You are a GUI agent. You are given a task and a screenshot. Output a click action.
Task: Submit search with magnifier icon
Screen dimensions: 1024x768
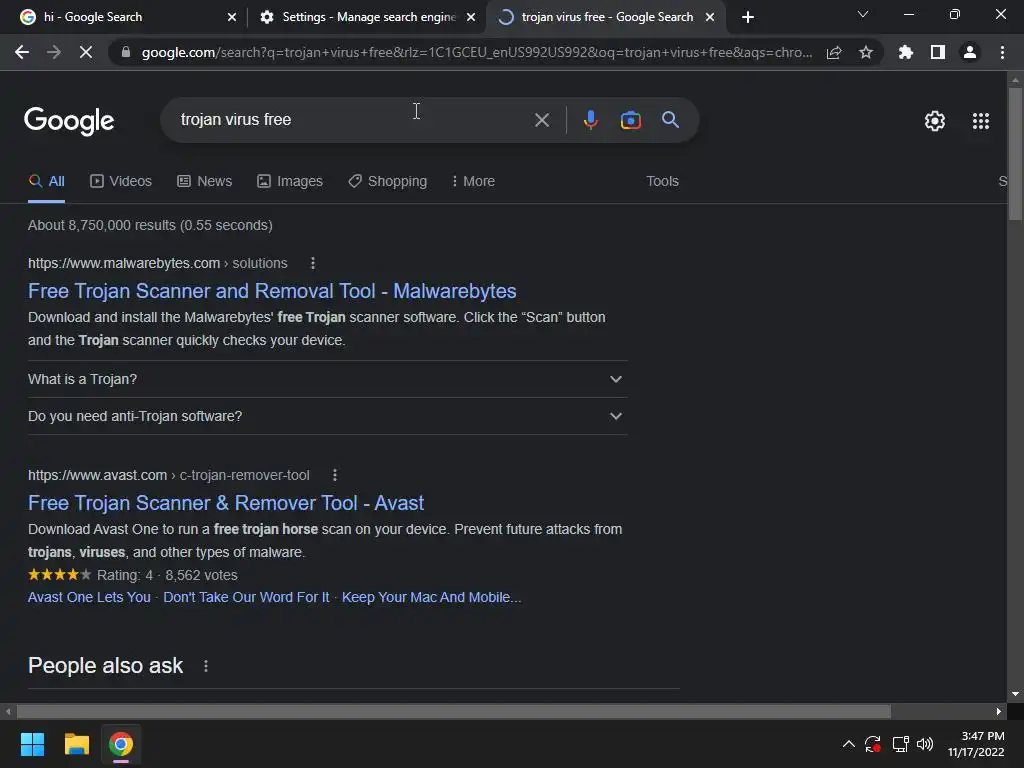click(671, 120)
